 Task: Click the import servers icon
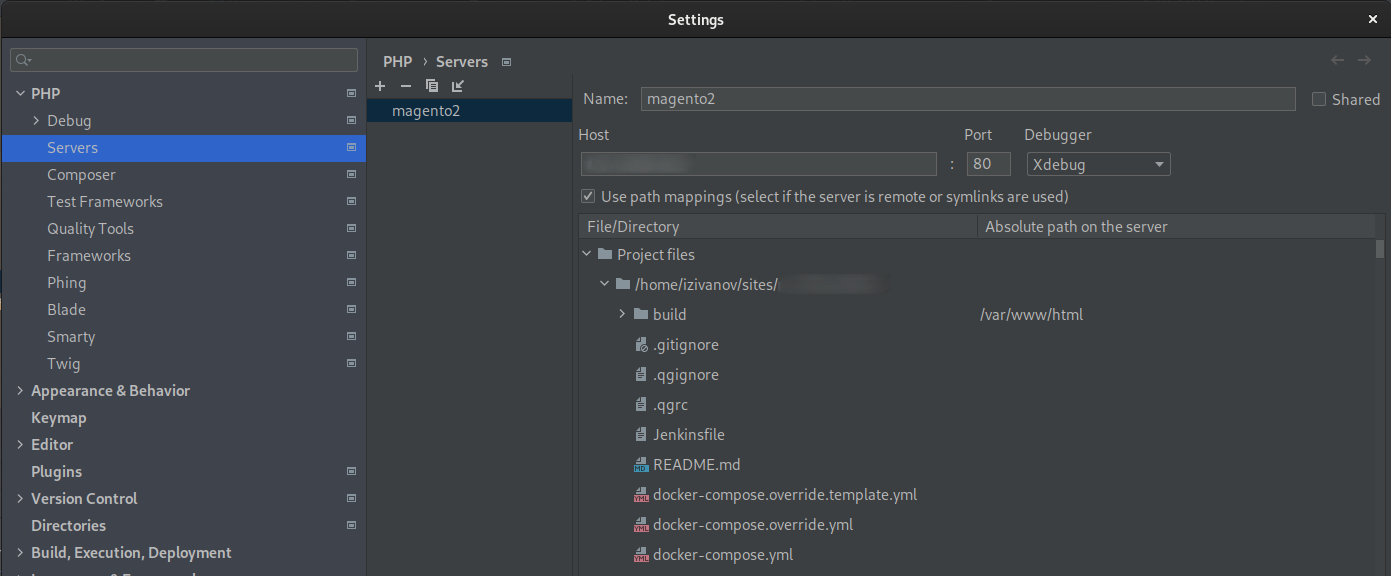coord(458,86)
